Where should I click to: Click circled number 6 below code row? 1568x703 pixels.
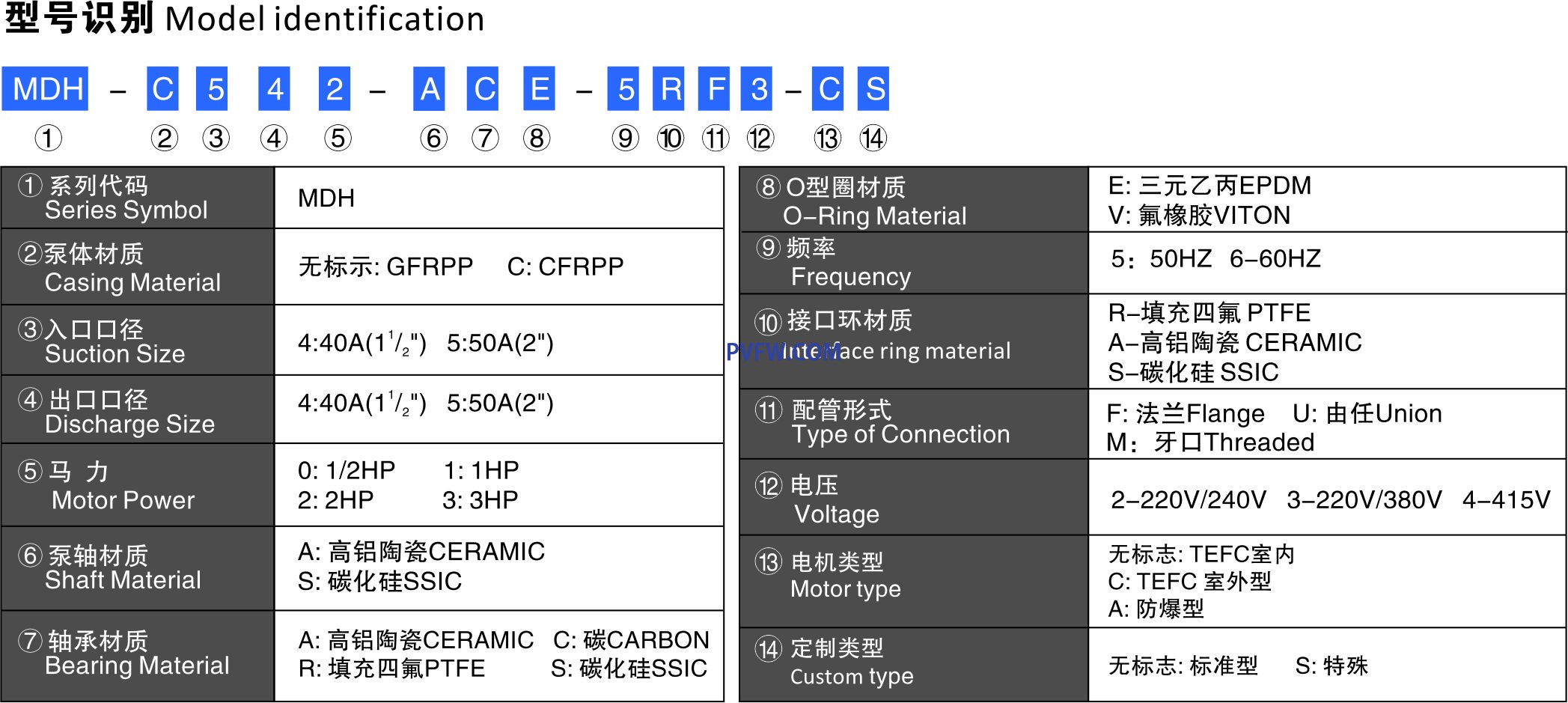433,139
